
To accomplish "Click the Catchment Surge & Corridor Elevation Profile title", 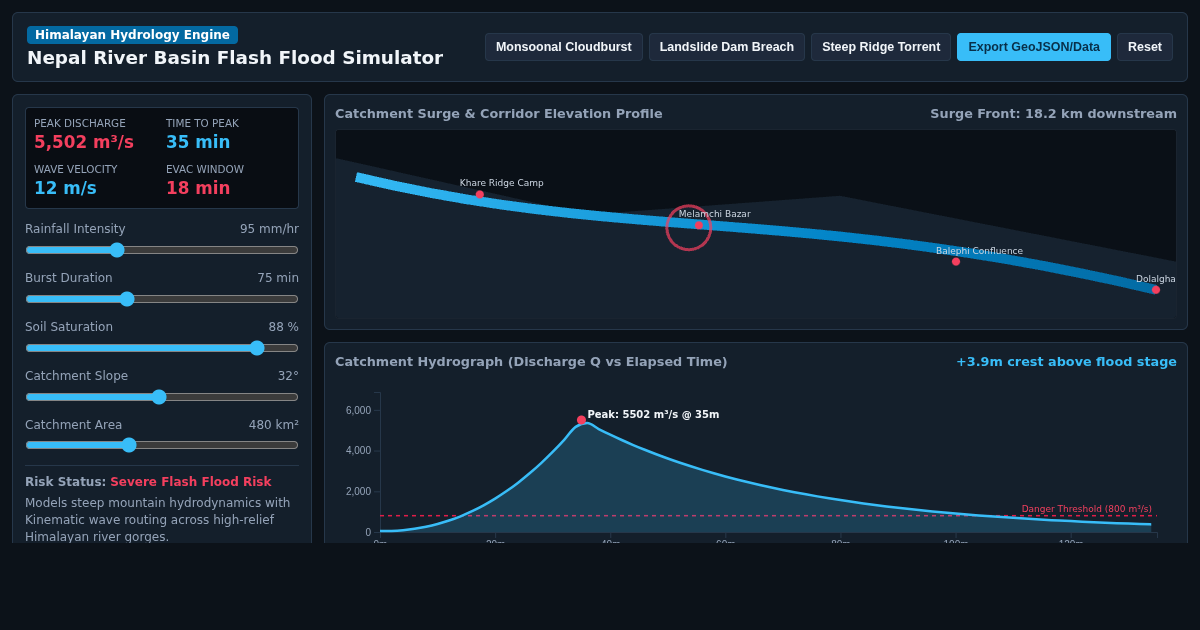I will [498, 114].
